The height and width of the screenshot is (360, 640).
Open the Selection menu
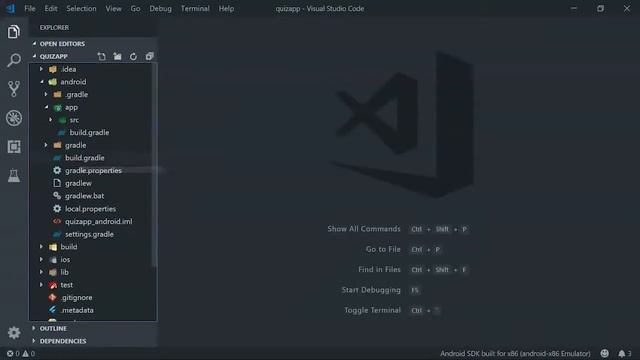click(x=81, y=9)
